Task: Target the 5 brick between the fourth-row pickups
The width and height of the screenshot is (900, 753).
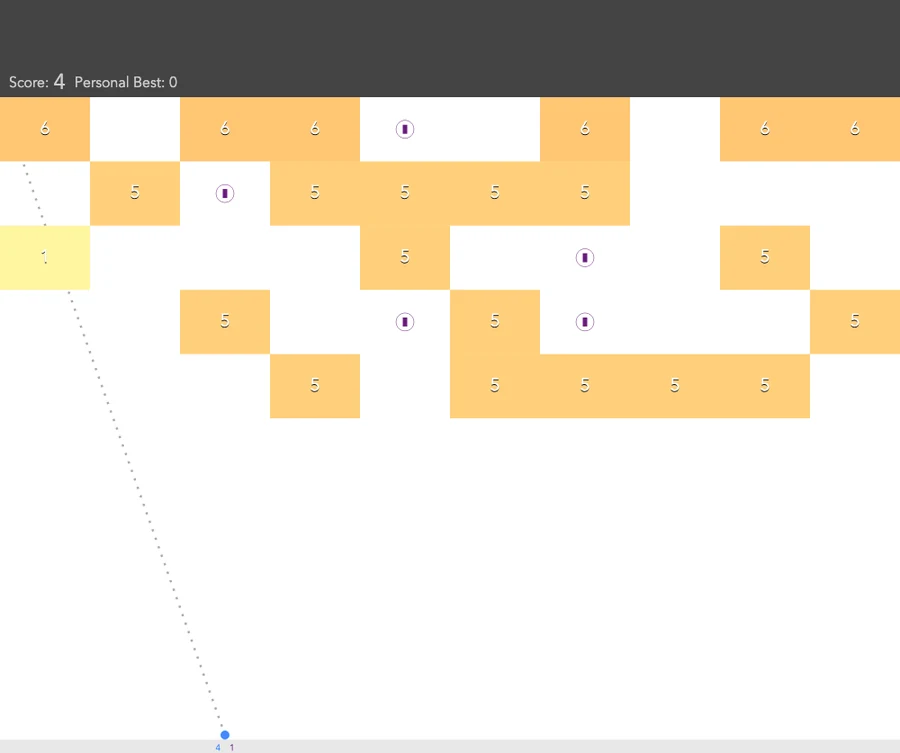Action: 495,322
